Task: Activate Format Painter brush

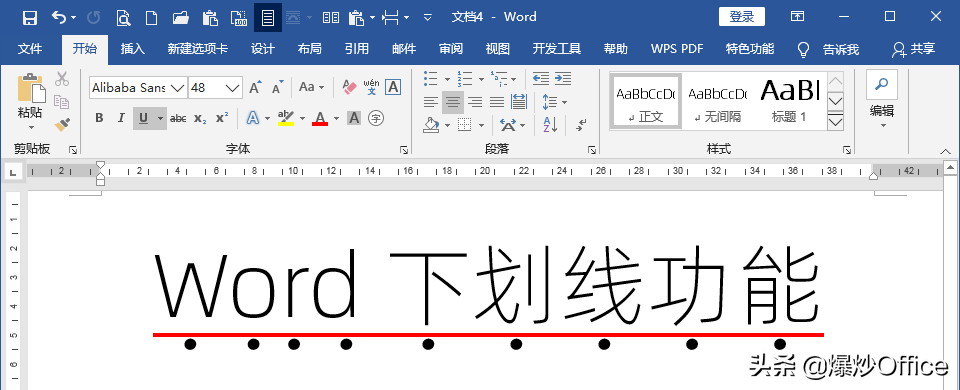Action: pyautogui.click(x=62, y=124)
